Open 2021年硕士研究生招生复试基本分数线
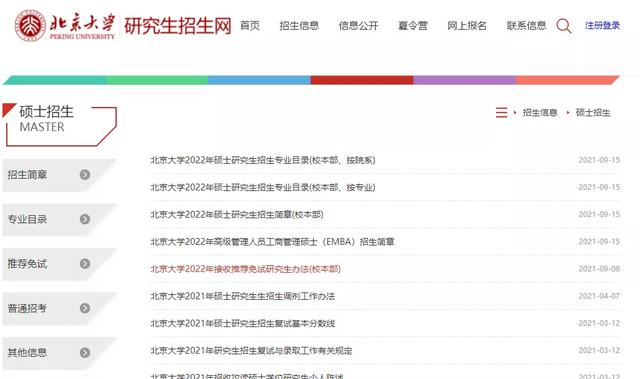640x379 pixels. pos(242,323)
